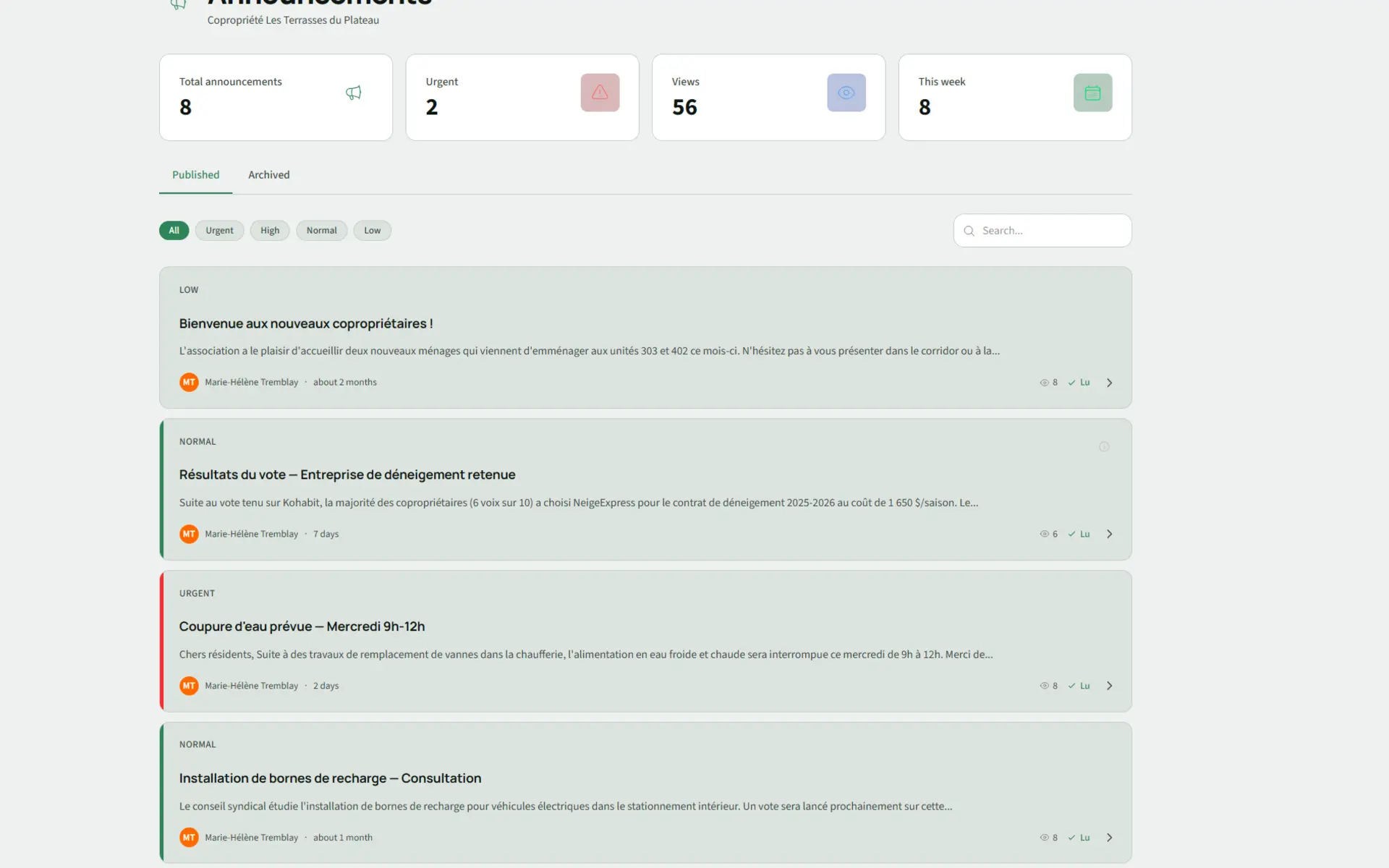Click the calendar icon on This week card
The image size is (1389, 868).
(1092, 93)
